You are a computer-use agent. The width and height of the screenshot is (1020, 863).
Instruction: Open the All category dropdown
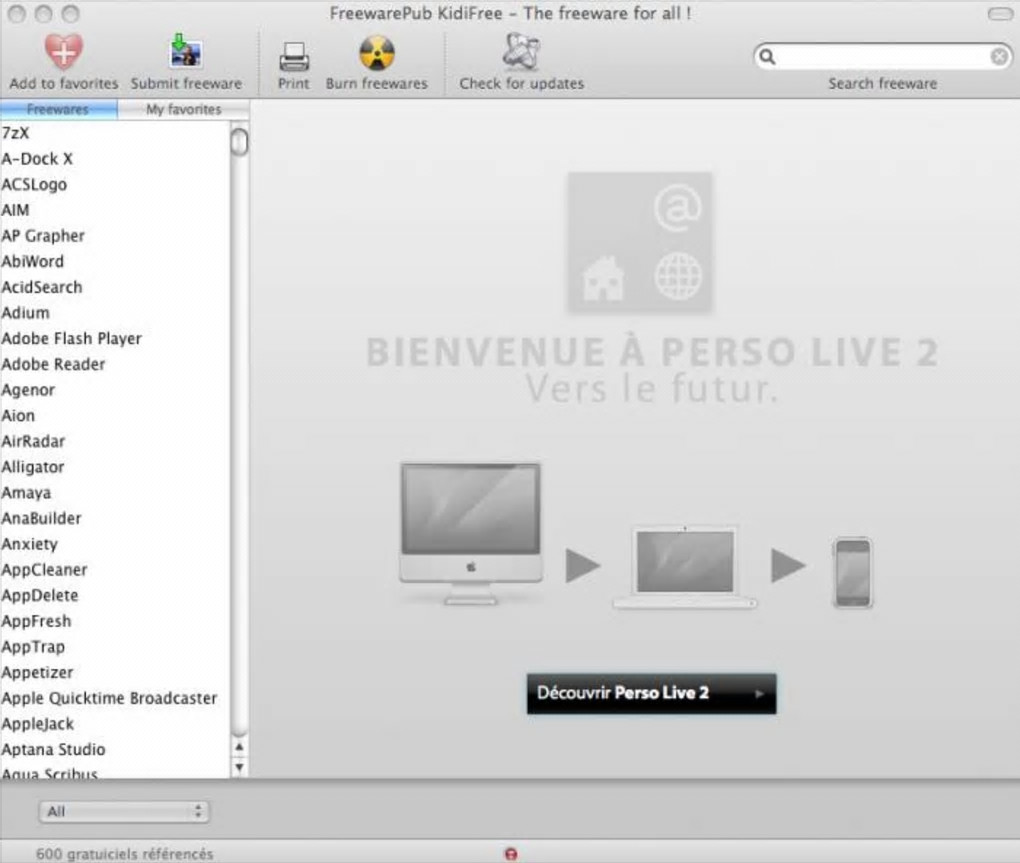click(x=124, y=811)
